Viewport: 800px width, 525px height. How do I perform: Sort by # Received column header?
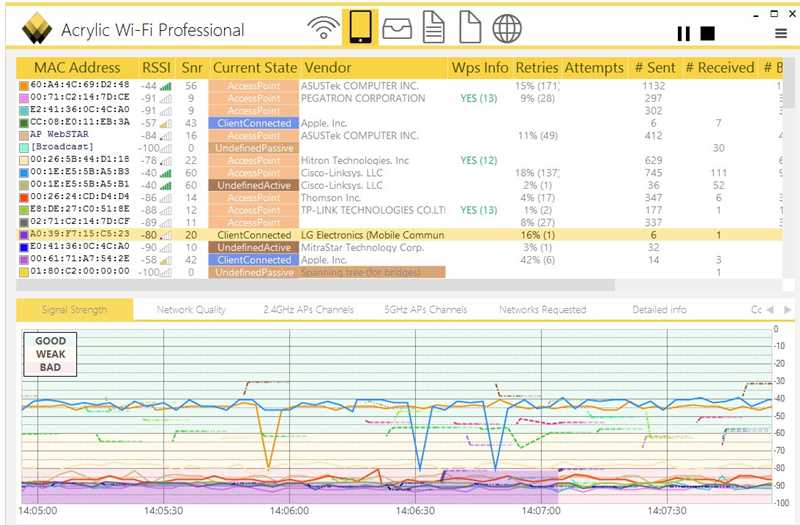719,67
